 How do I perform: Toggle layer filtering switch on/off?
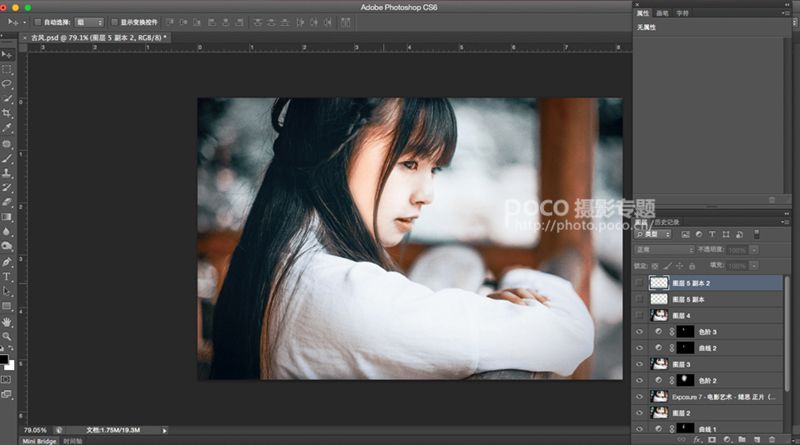(x=757, y=234)
